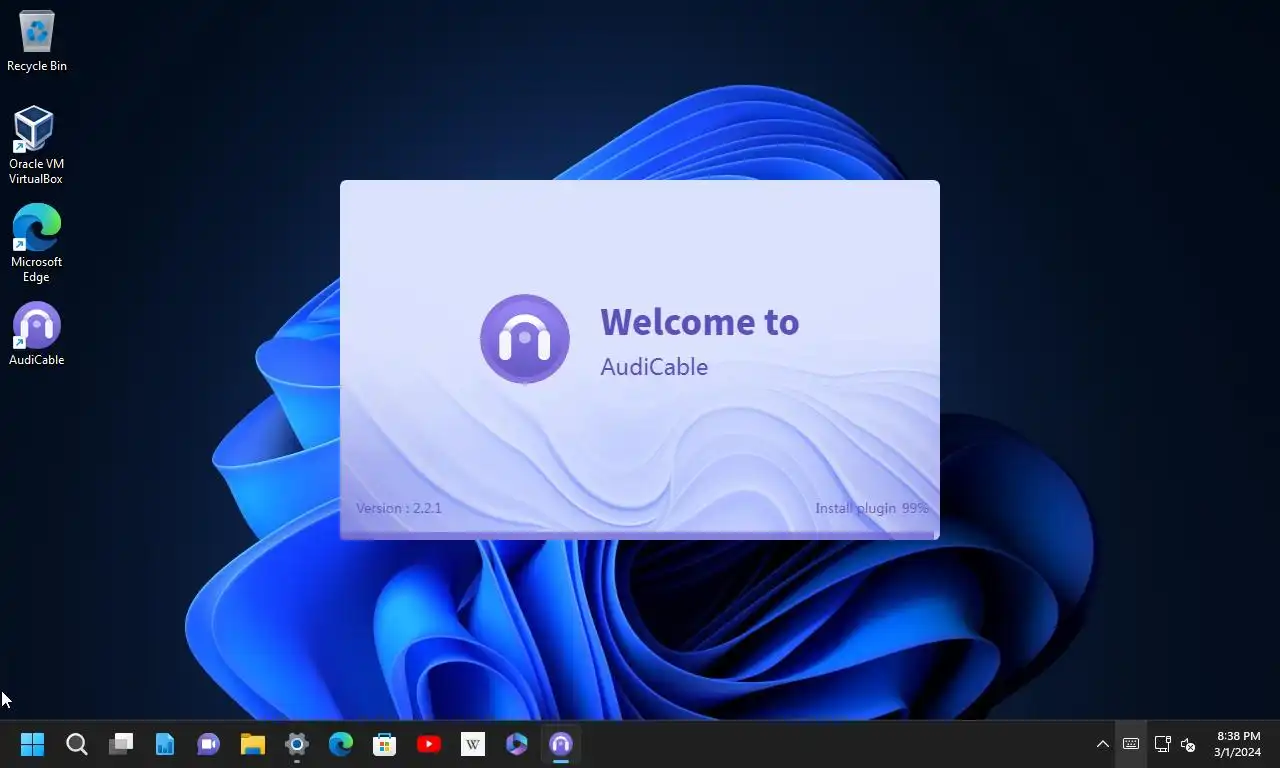1280x768 pixels.
Task: Click the 'AudiCable' splash subtitle
Action: click(654, 367)
